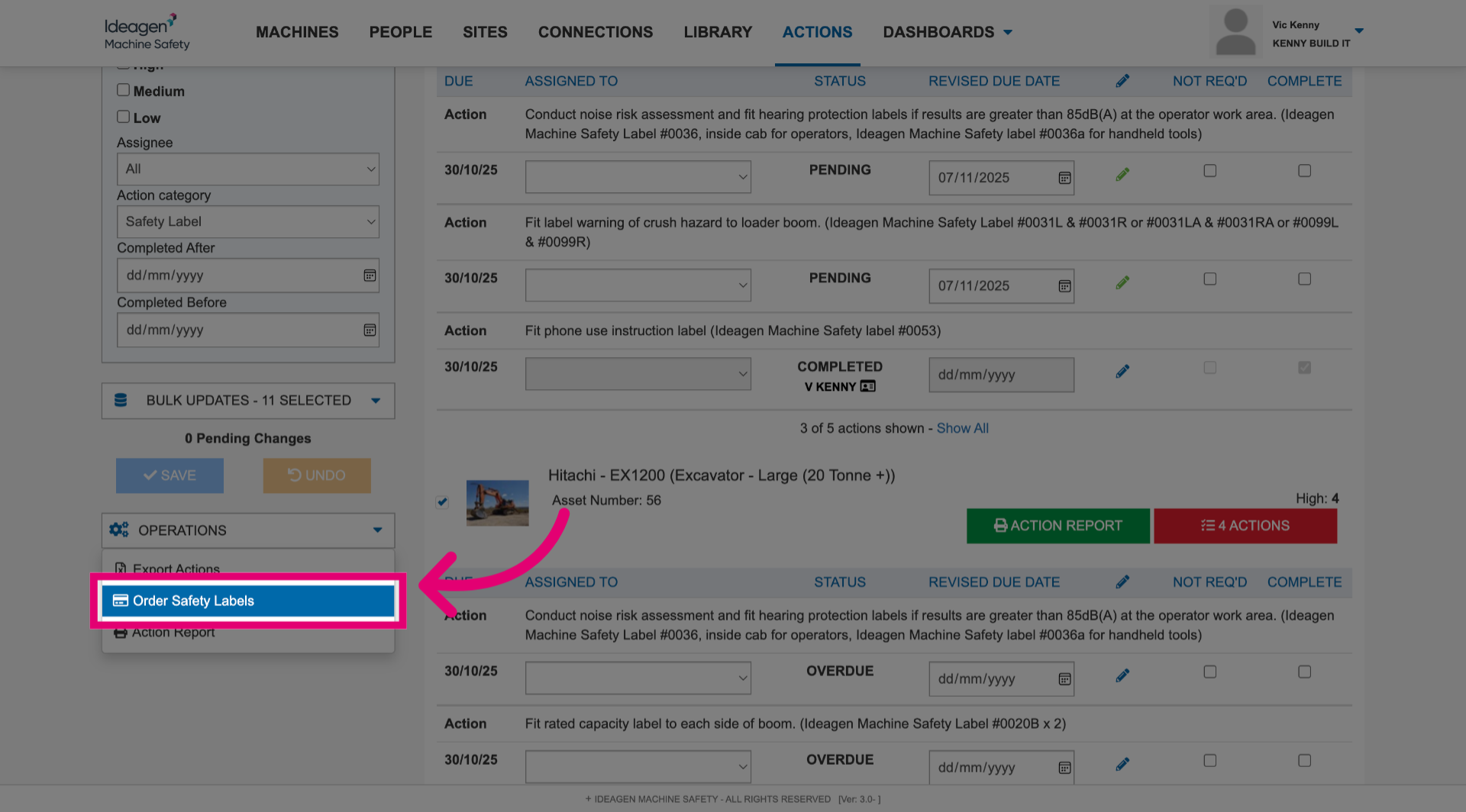Open the calendar icon for the crush hazard revised date
Image resolution: width=1466 pixels, height=812 pixels.
click(1064, 286)
